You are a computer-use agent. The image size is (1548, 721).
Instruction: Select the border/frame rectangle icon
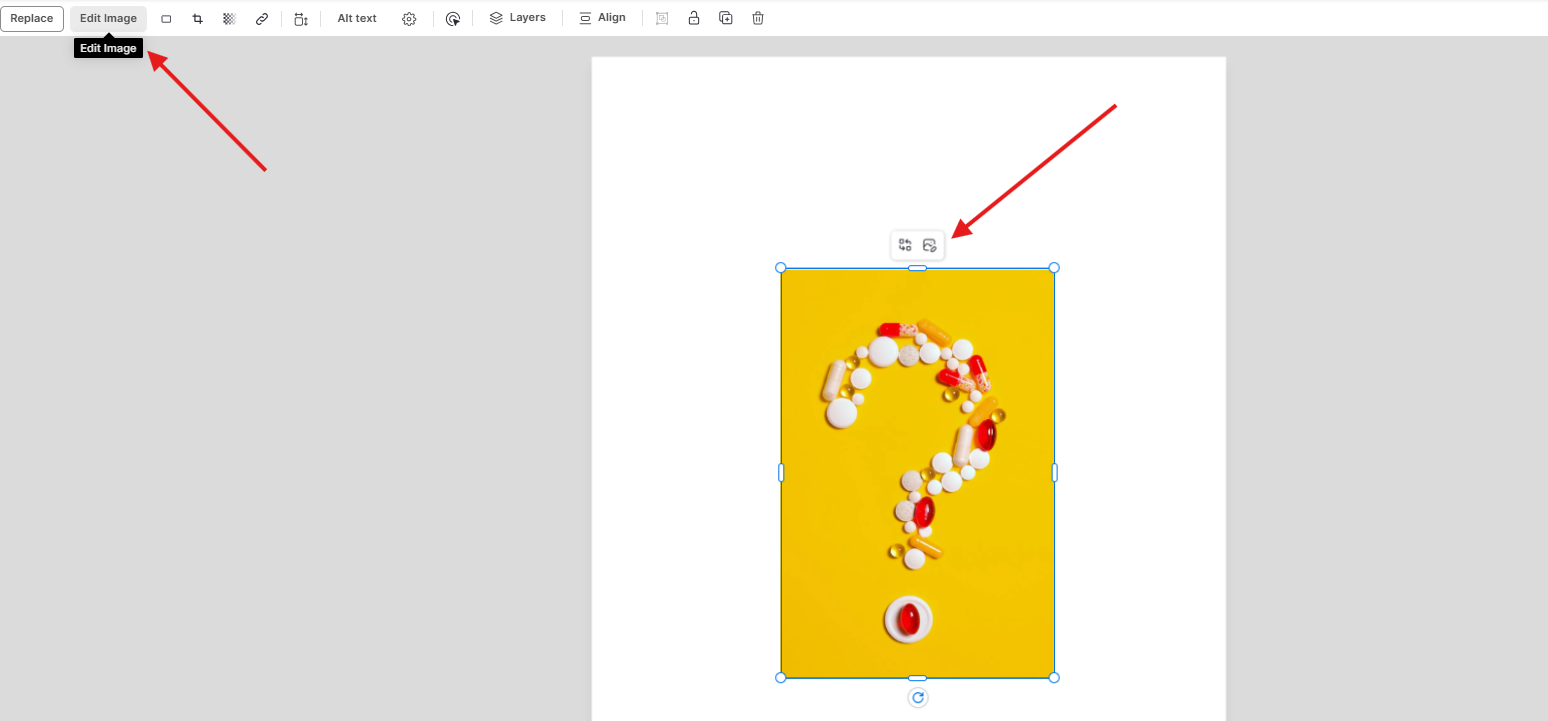[x=166, y=19]
